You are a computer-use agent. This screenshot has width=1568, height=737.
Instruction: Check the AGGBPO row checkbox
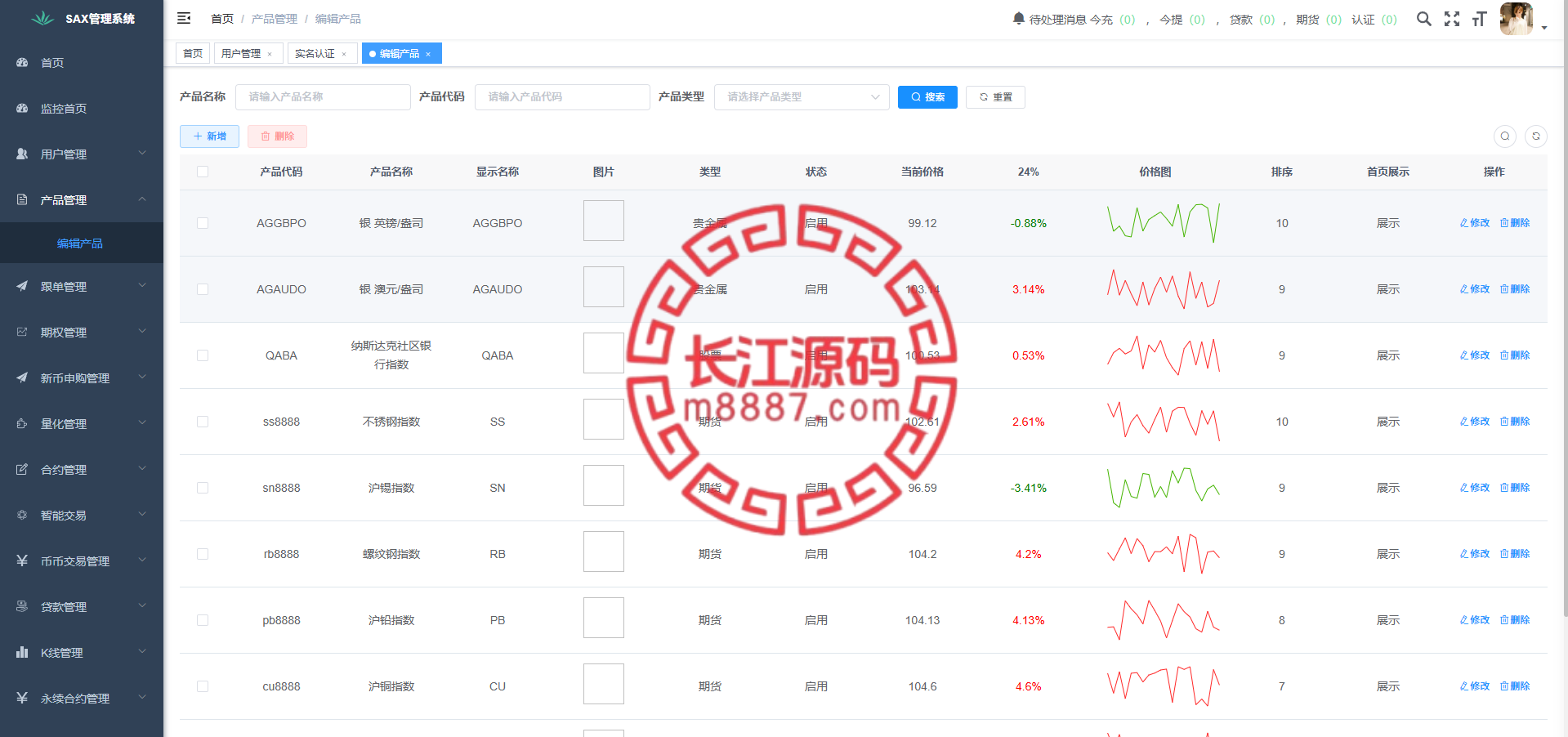[x=203, y=223]
